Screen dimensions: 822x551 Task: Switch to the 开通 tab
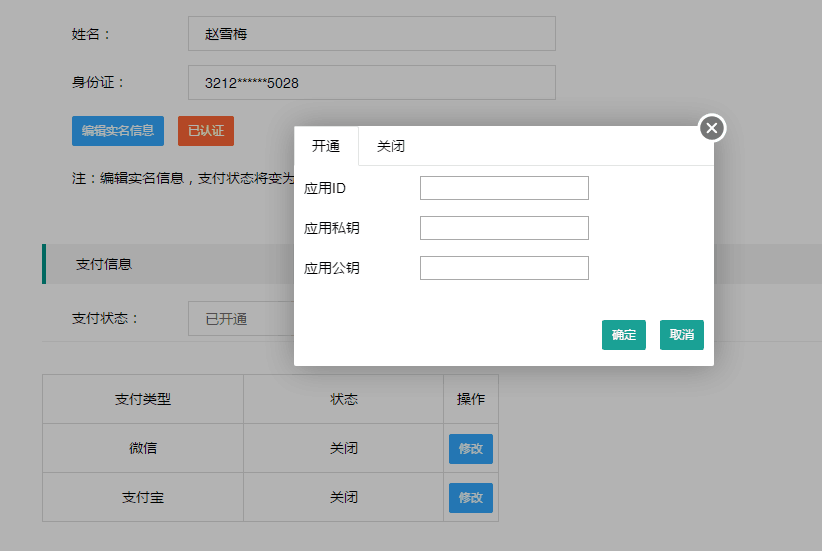click(x=326, y=146)
